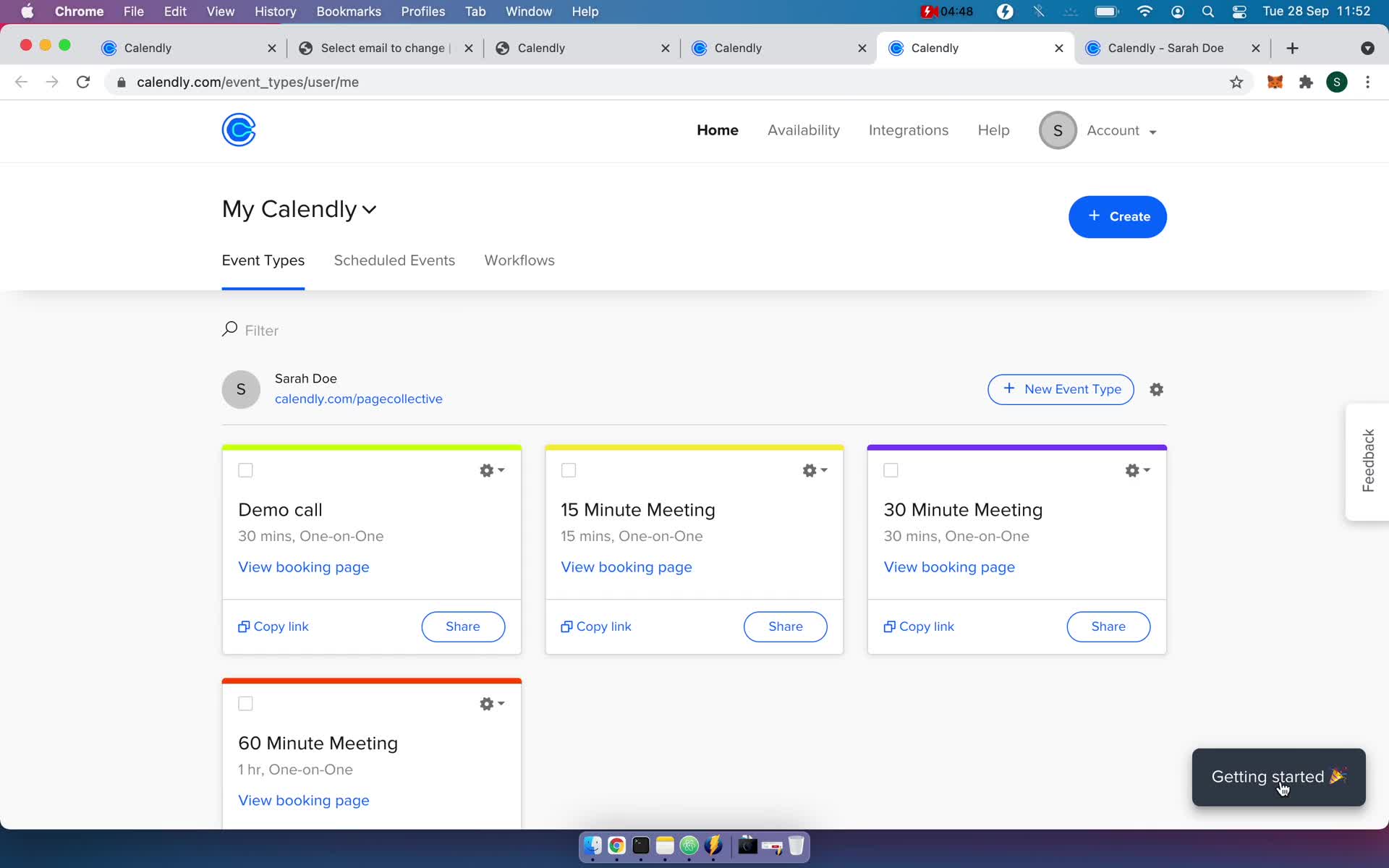The height and width of the screenshot is (868, 1389).
Task: Click the Calendly logo icon
Action: click(x=239, y=130)
